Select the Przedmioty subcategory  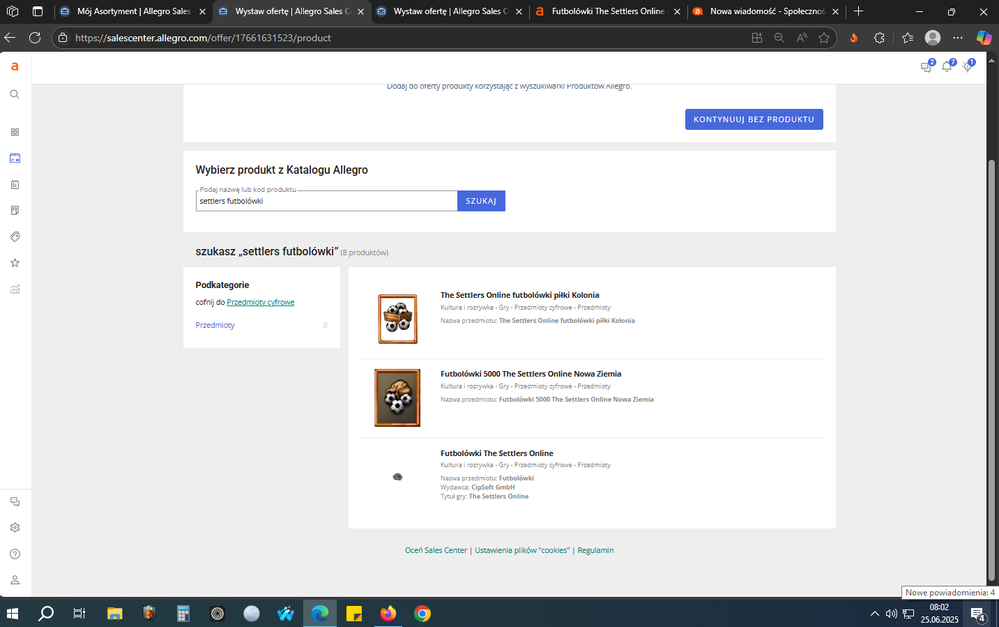[215, 325]
